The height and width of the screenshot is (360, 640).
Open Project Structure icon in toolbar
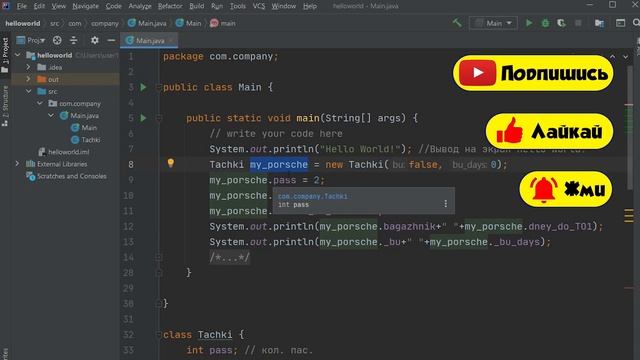click(599, 23)
